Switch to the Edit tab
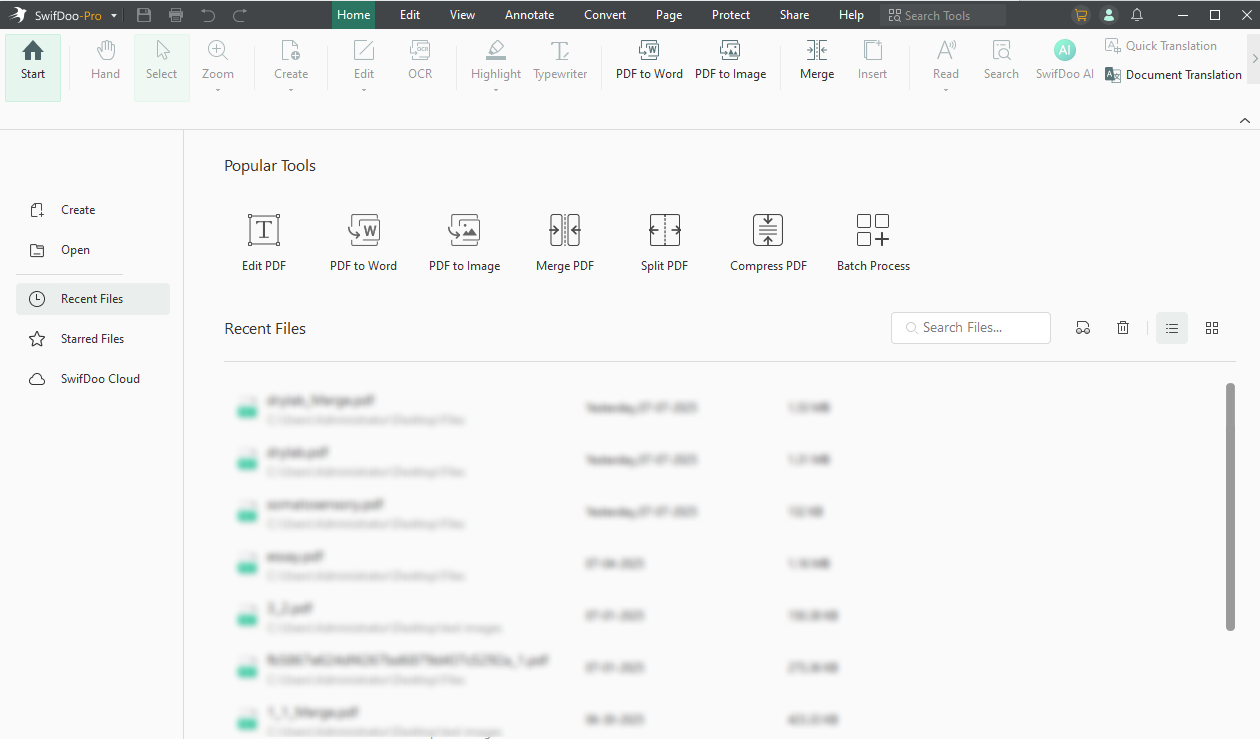 (x=410, y=15)
